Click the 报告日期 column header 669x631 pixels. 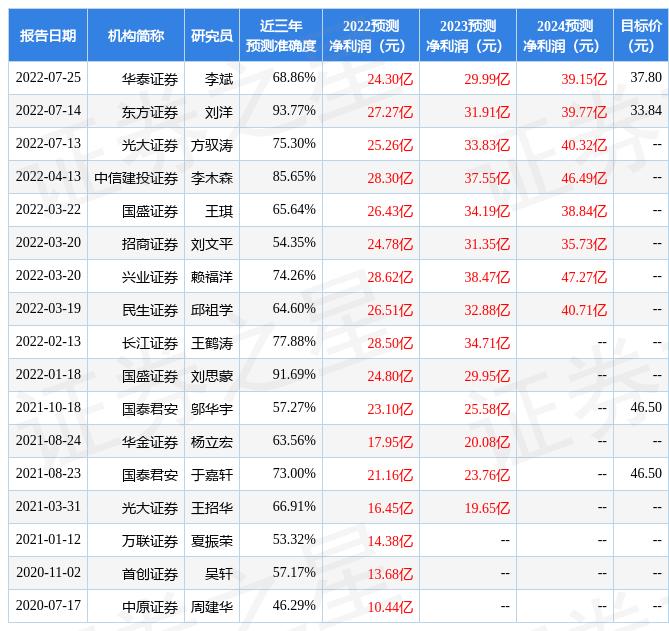coord(47,35)
